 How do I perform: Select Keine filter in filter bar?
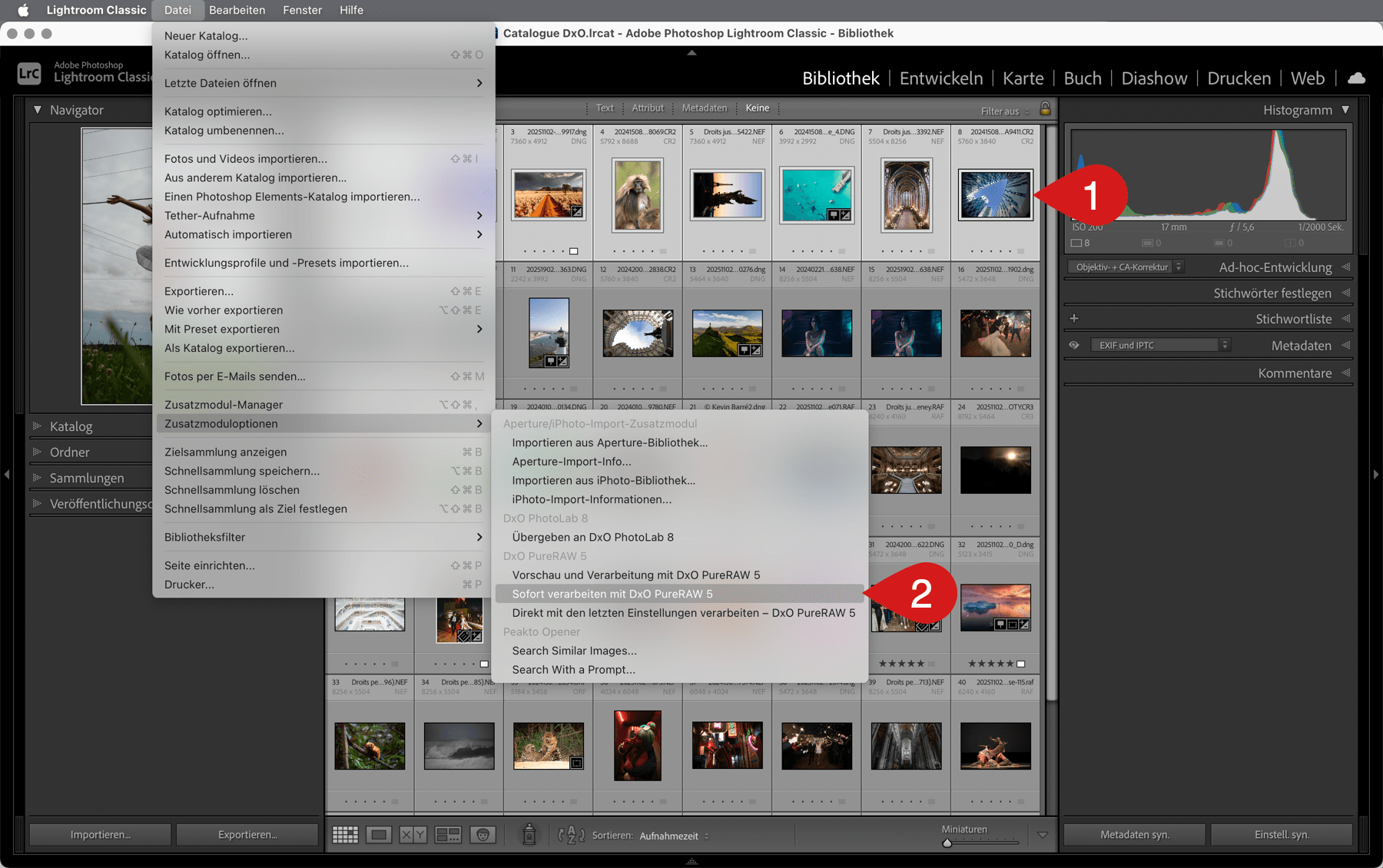click(x=757, y=108)
